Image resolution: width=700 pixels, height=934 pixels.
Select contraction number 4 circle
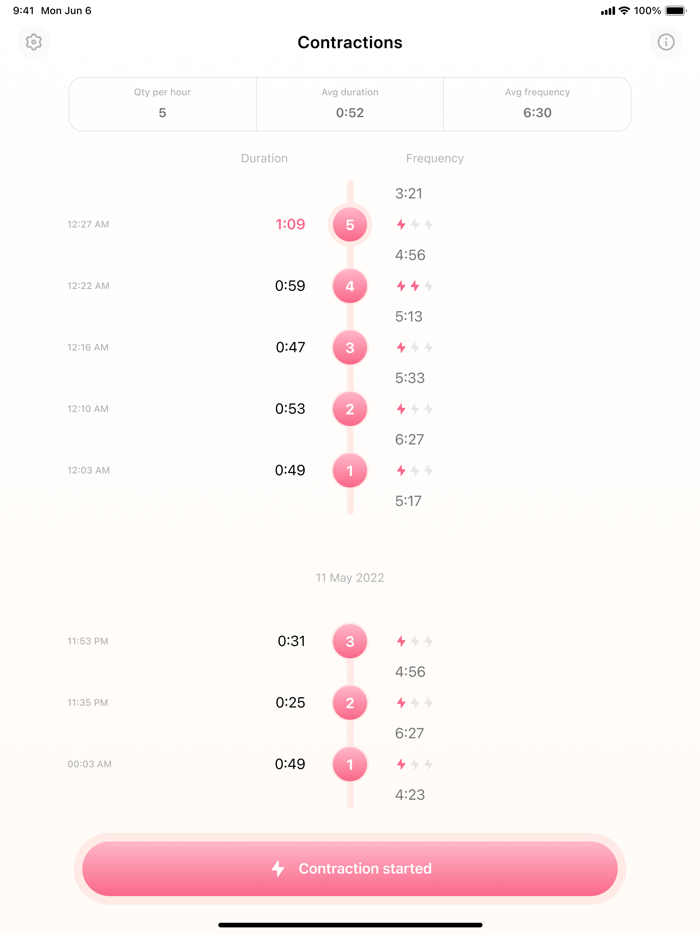point(349,286)
